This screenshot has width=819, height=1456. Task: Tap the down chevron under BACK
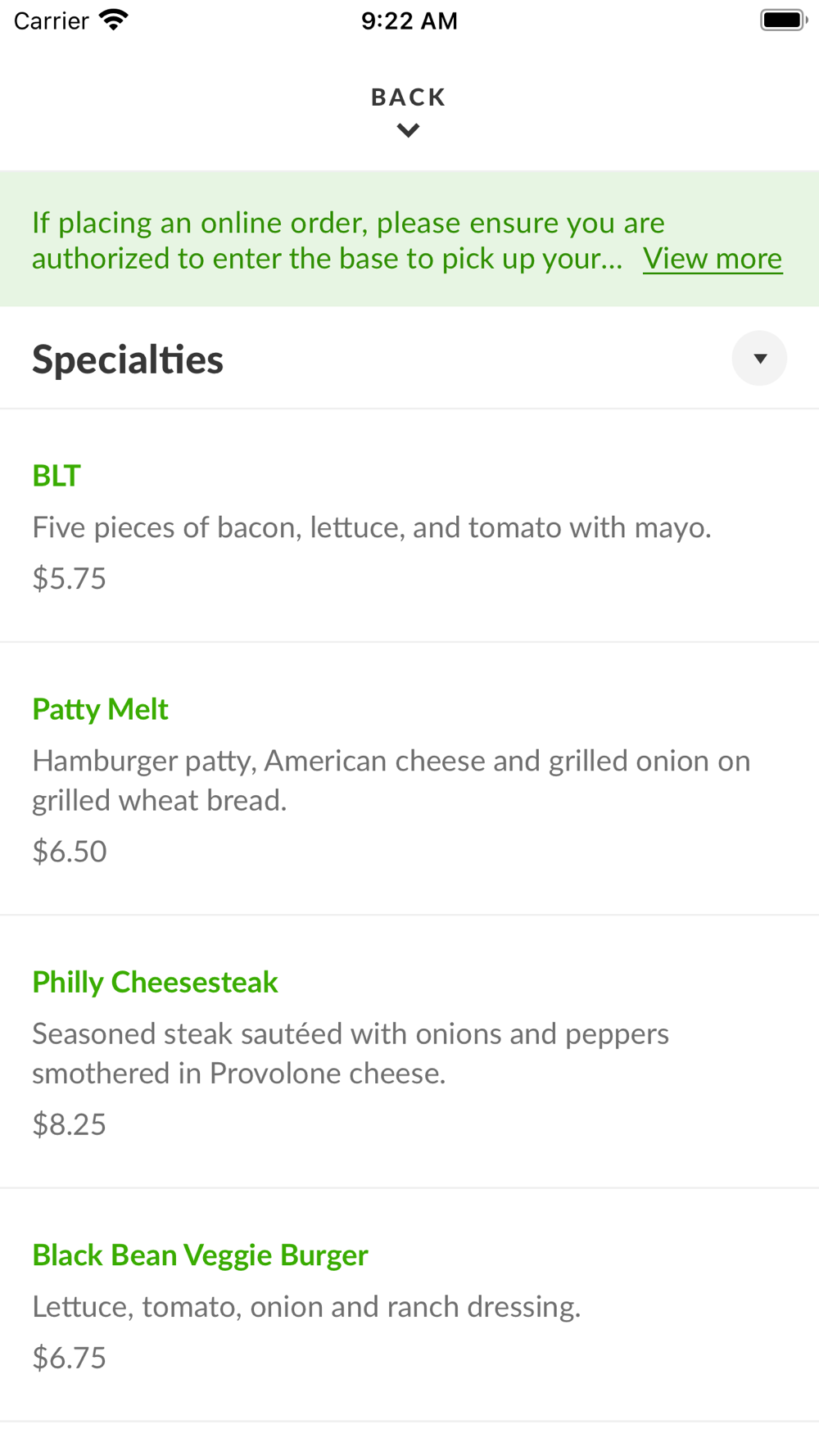(x=408, y=130)
